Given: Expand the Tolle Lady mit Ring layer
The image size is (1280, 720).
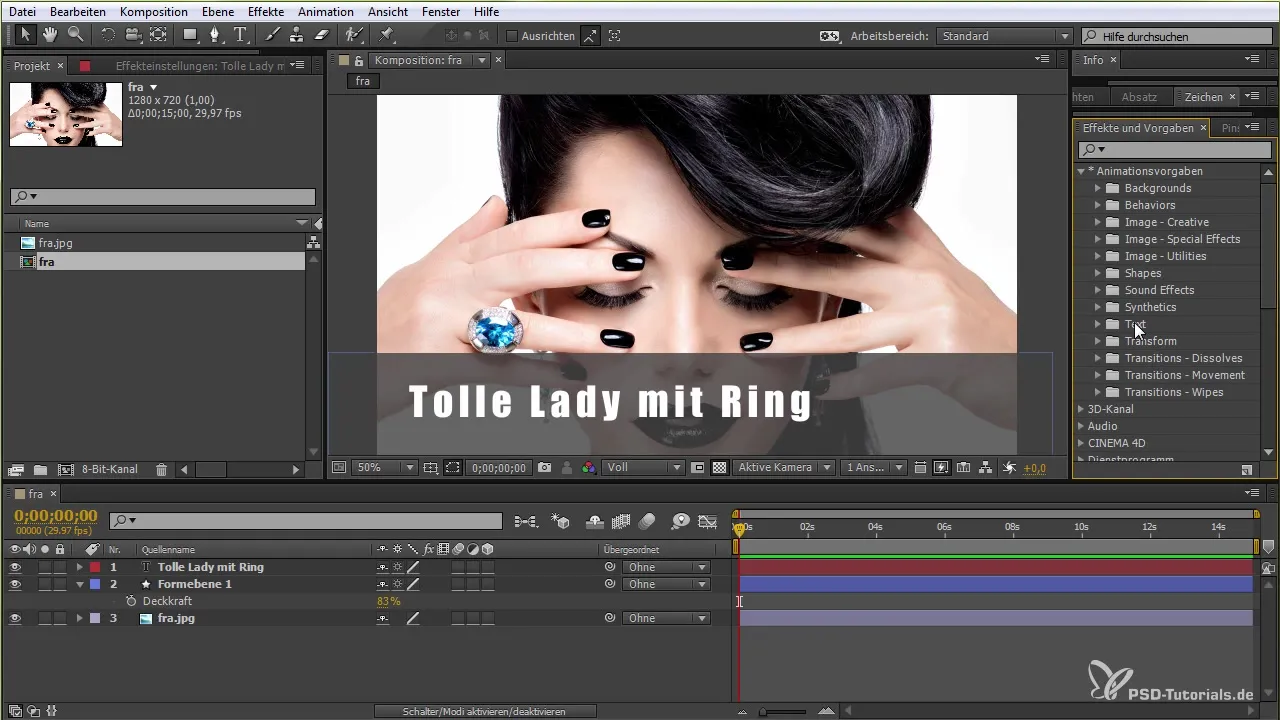Looking at the screenshot, I should [79, 567].
